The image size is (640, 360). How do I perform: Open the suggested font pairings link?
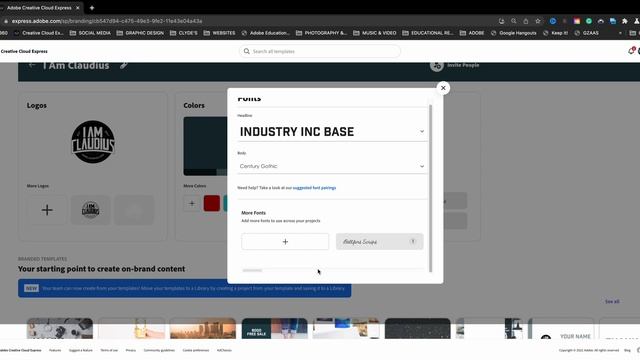314,188
